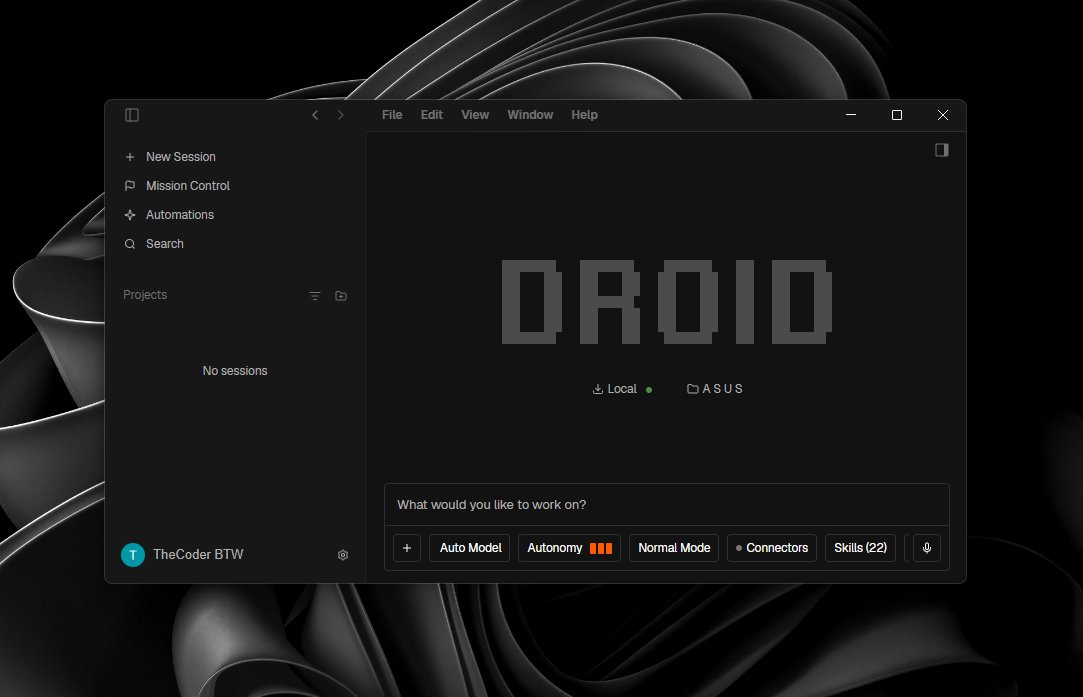Toggle the right side panel icon

(941, 150)
